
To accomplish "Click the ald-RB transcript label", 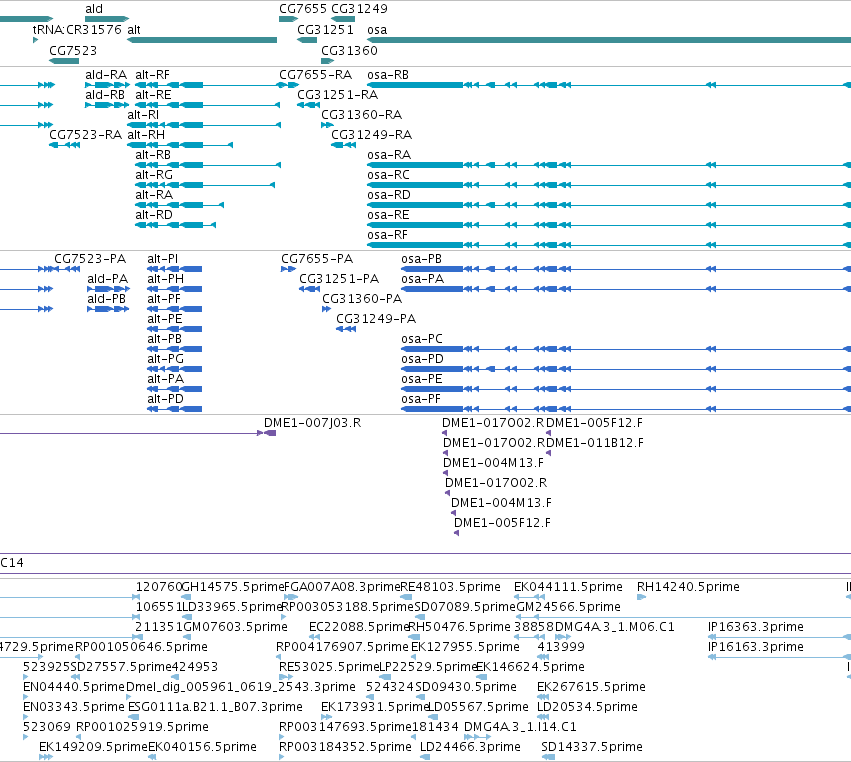I will click(105, 95).
